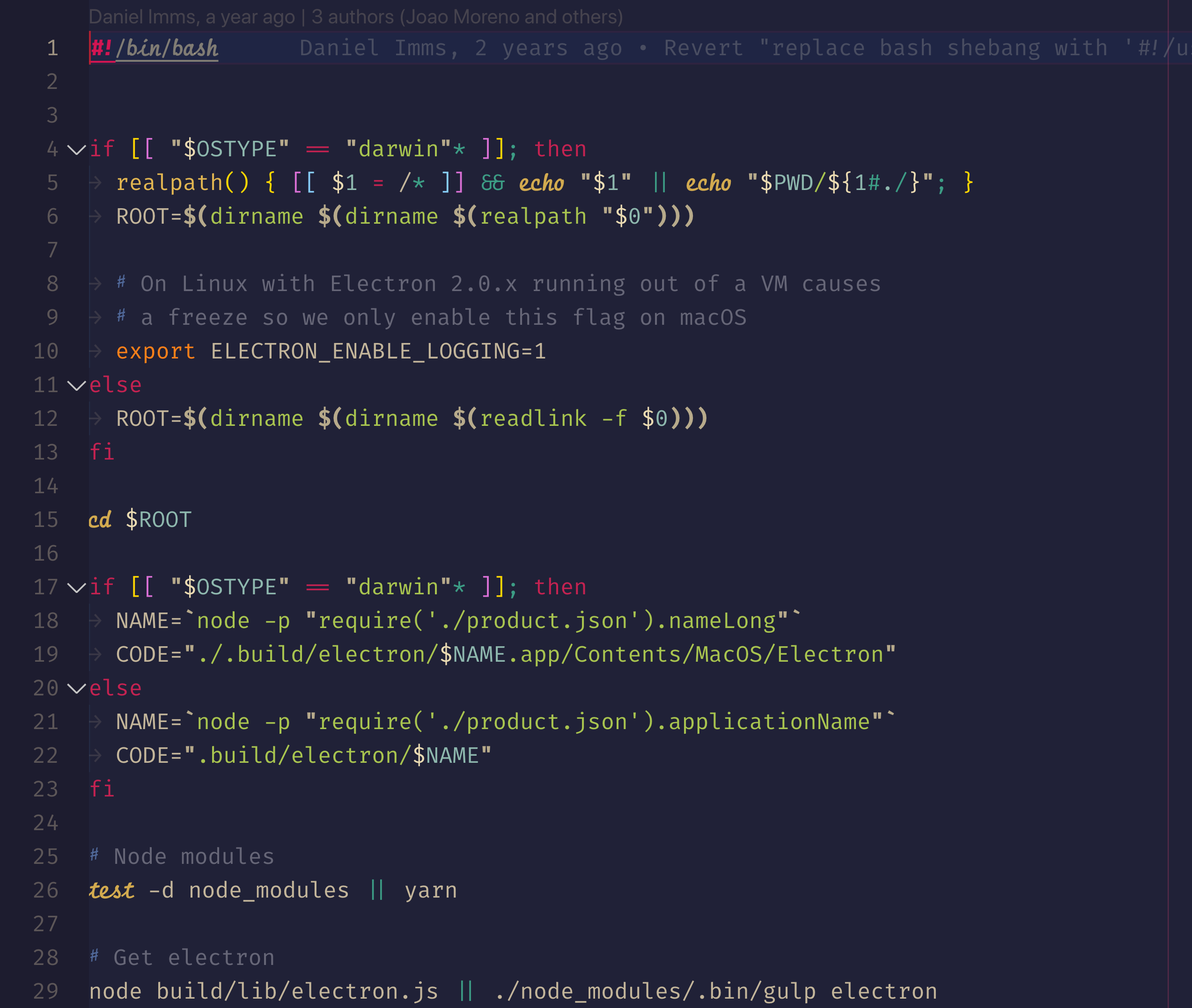Open the 'Daniel Imms, a year ago' code lens
The width and height of the screenshot is (1192, 1008).
point(191,17)
